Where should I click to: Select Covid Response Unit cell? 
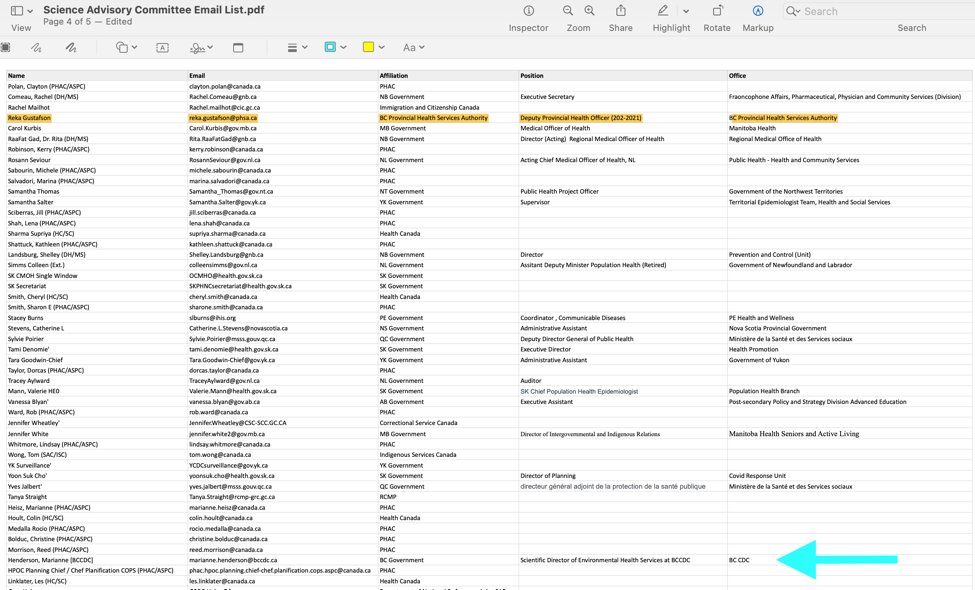point(757,476)
